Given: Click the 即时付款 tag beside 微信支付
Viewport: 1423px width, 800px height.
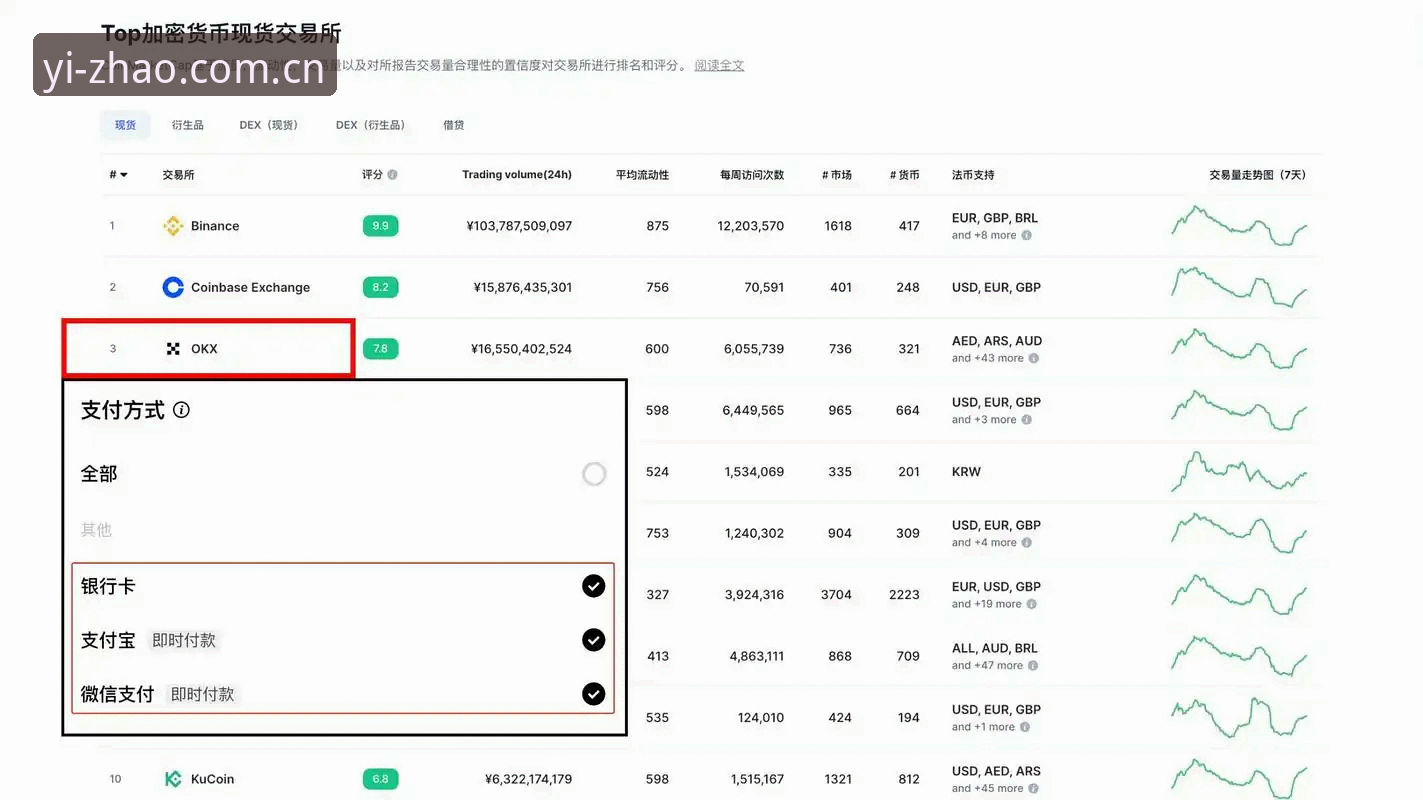Looking at the screenshot, I should 203,694.
